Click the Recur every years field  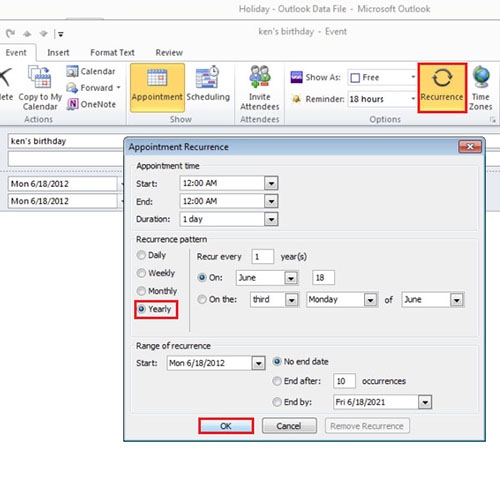pyautogui.click(x=262, y=257)
